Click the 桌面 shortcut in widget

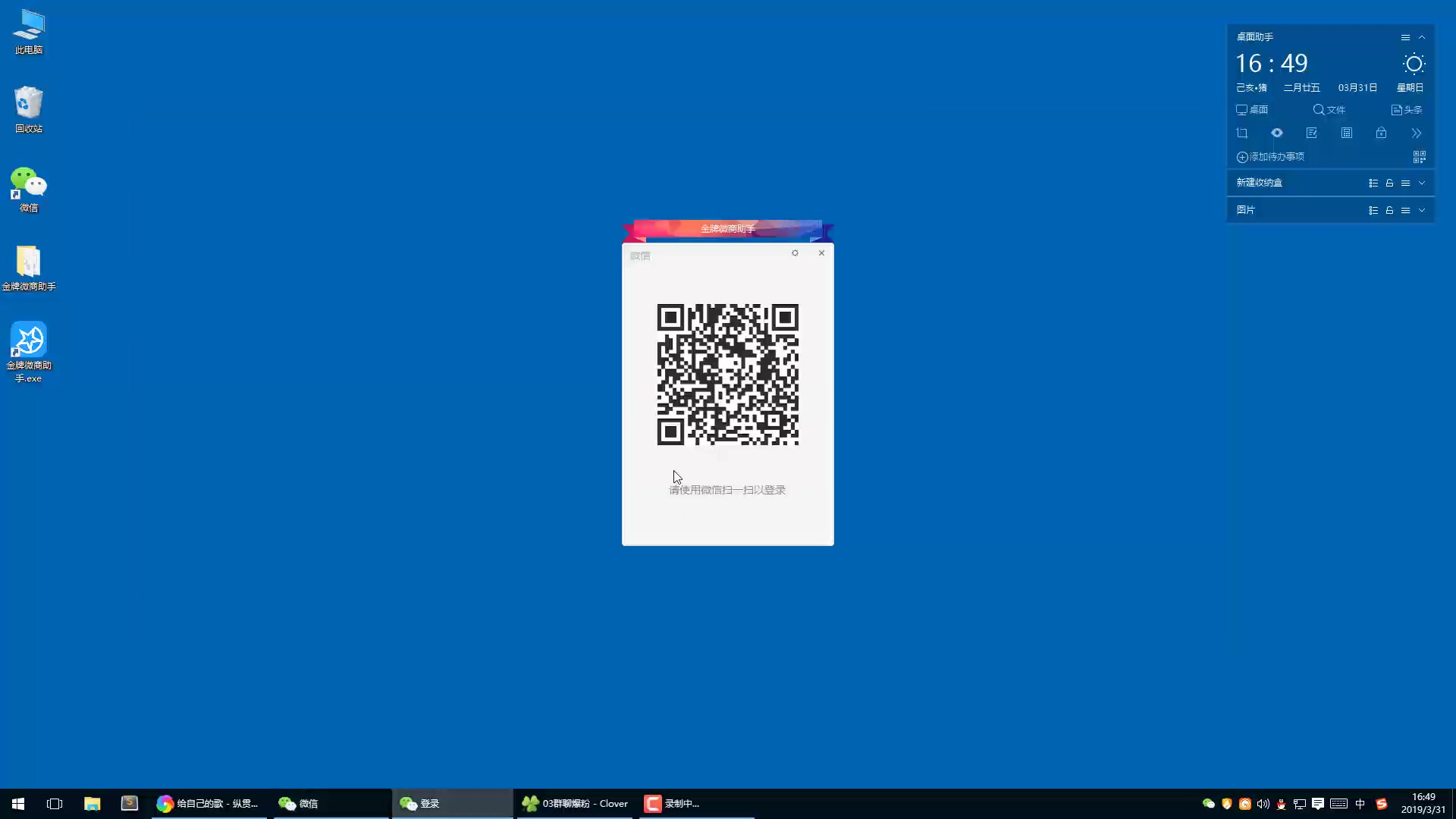click(x=1252, y=110)
